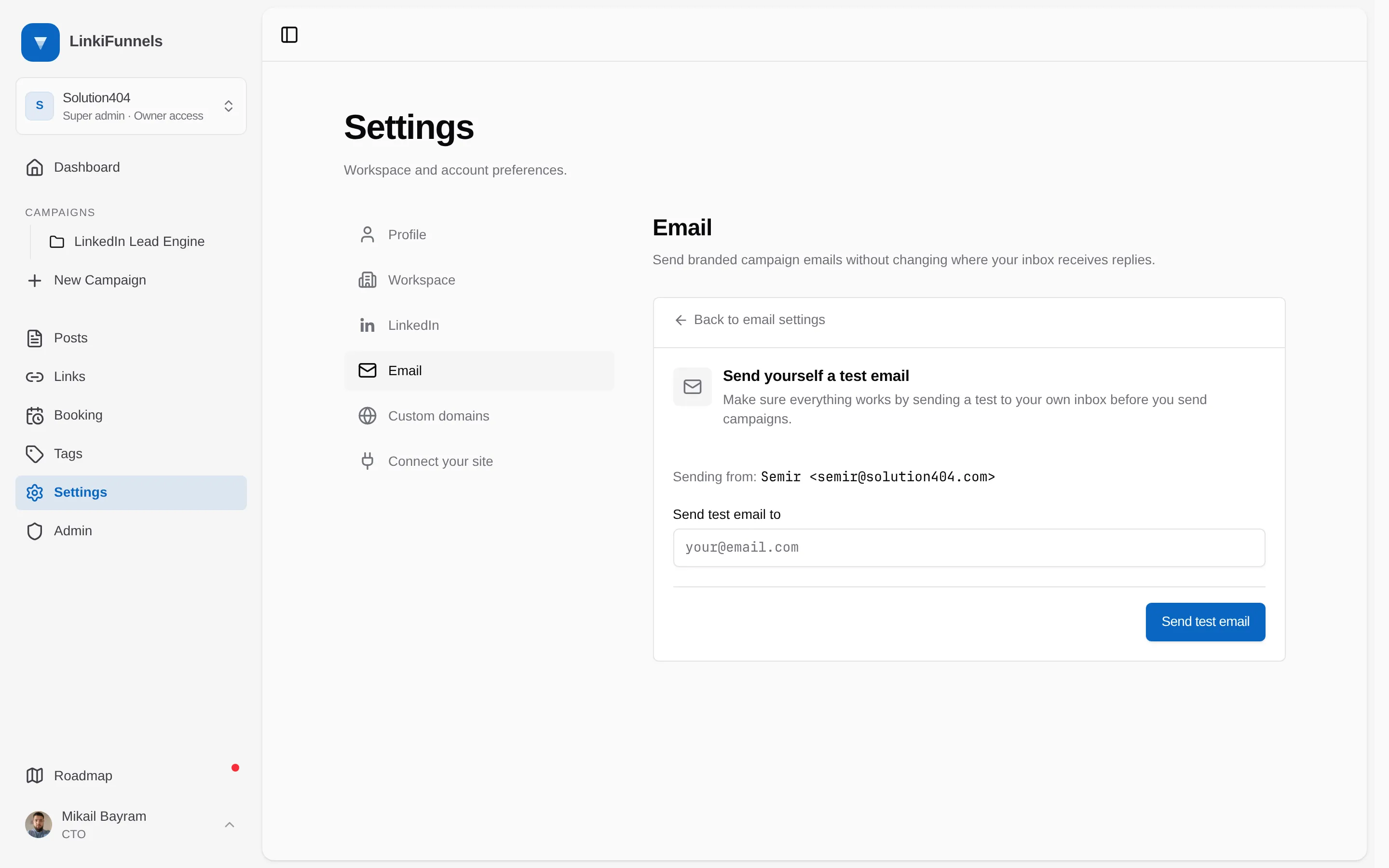Image resolution: width=1389 pixels, height=868 pixels.
Task: Click the Posts document icon
Action: 34,338
